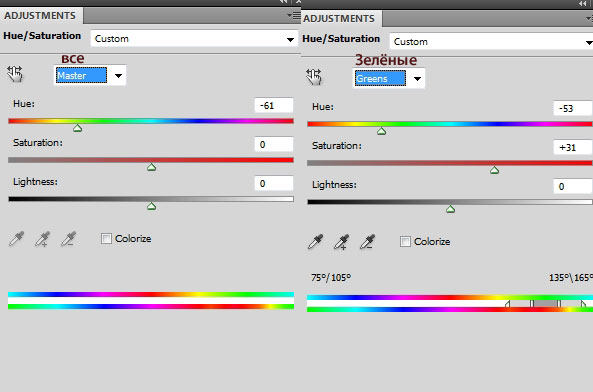Screen dimensions: 593x392
Task: Pick the eyedropper tool in Greens panel
Action: pyautogui.click(x=315, y=242)
